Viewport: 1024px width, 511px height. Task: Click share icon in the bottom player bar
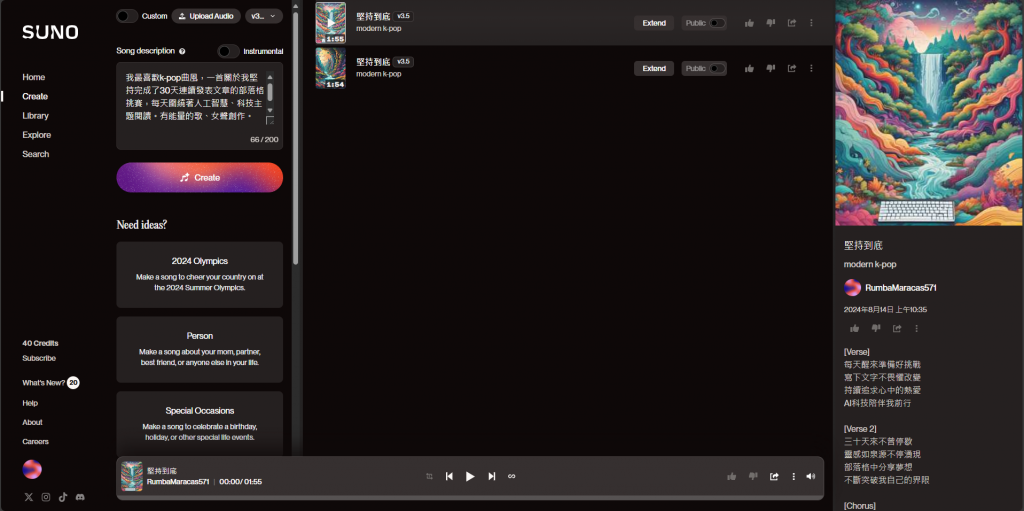tap(774, 476)
